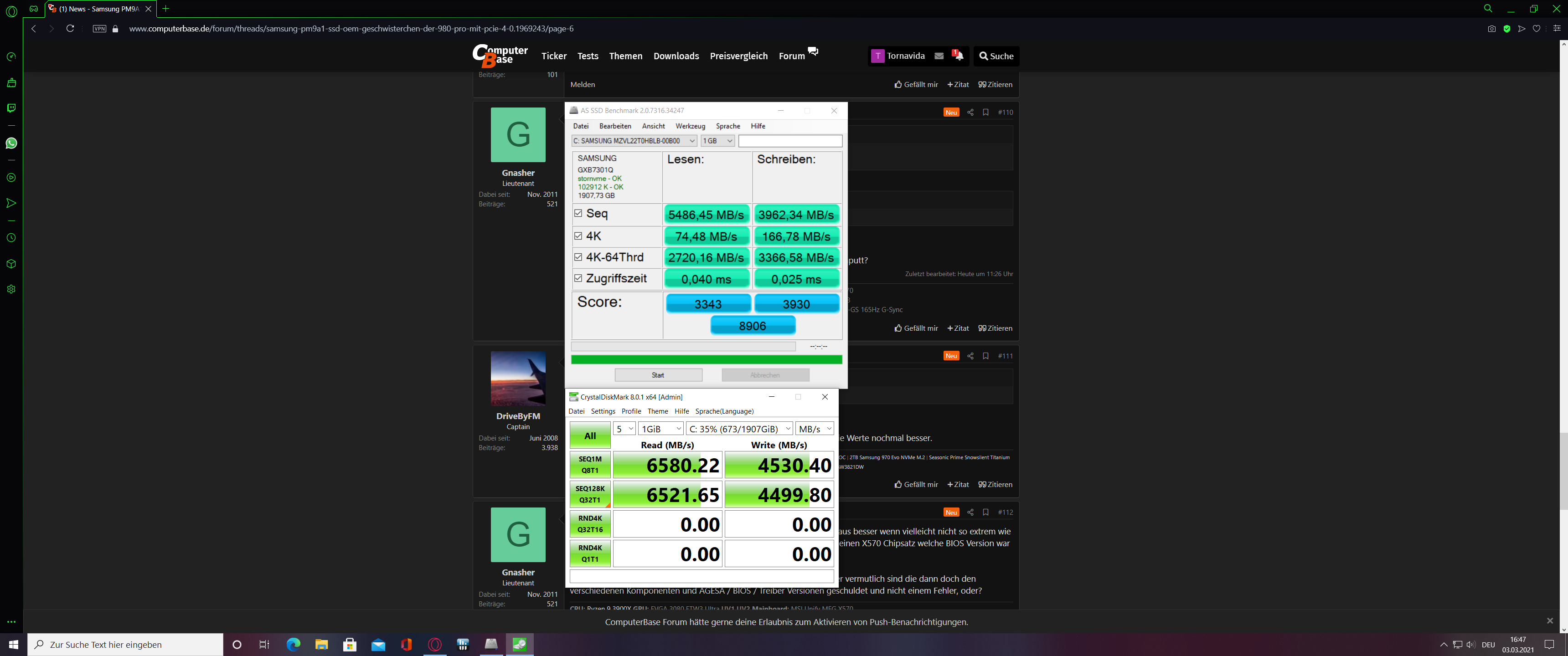Open the sidebar settings gear
1568x656 pixels.
11,289
